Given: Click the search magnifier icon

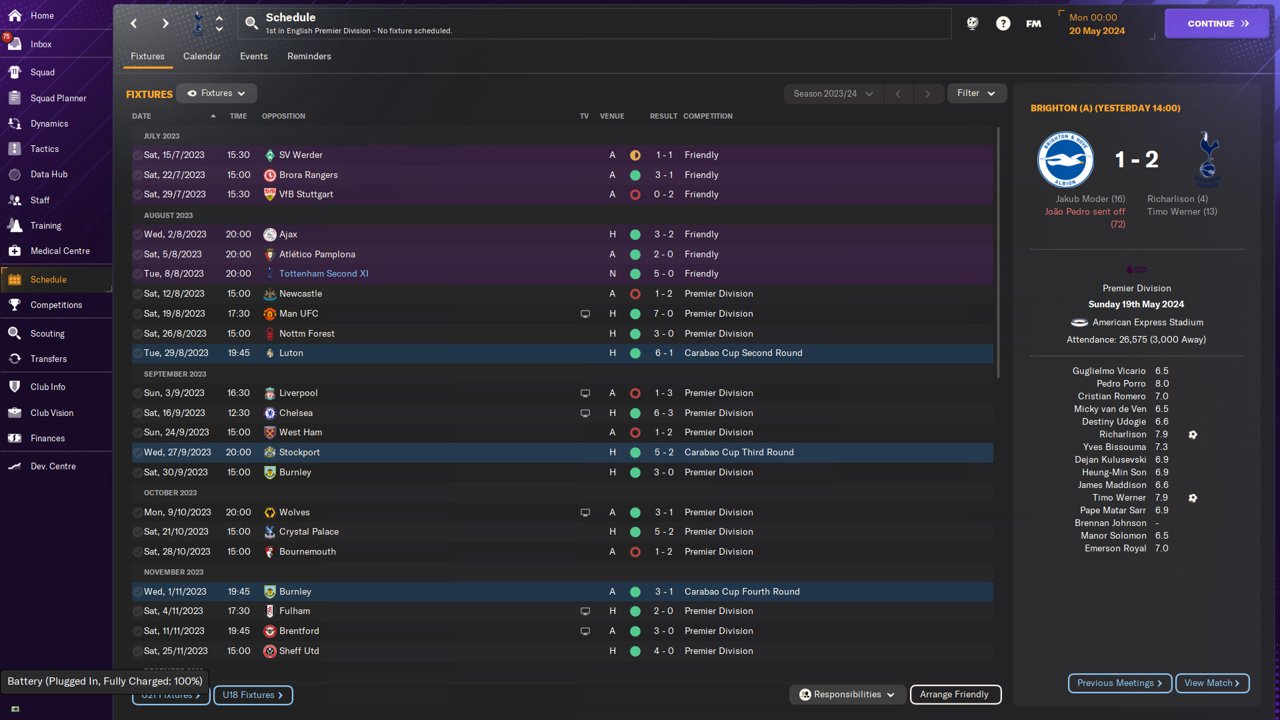Looking at the screenshot, I should coord(251,23).
